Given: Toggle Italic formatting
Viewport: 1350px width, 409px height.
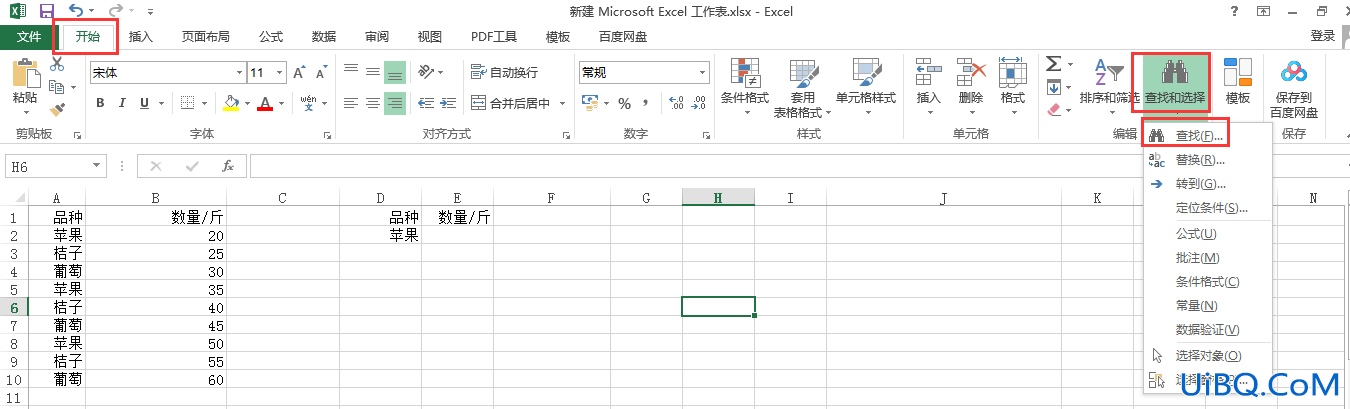Looking at the screenshot, I should pos(123,103).
